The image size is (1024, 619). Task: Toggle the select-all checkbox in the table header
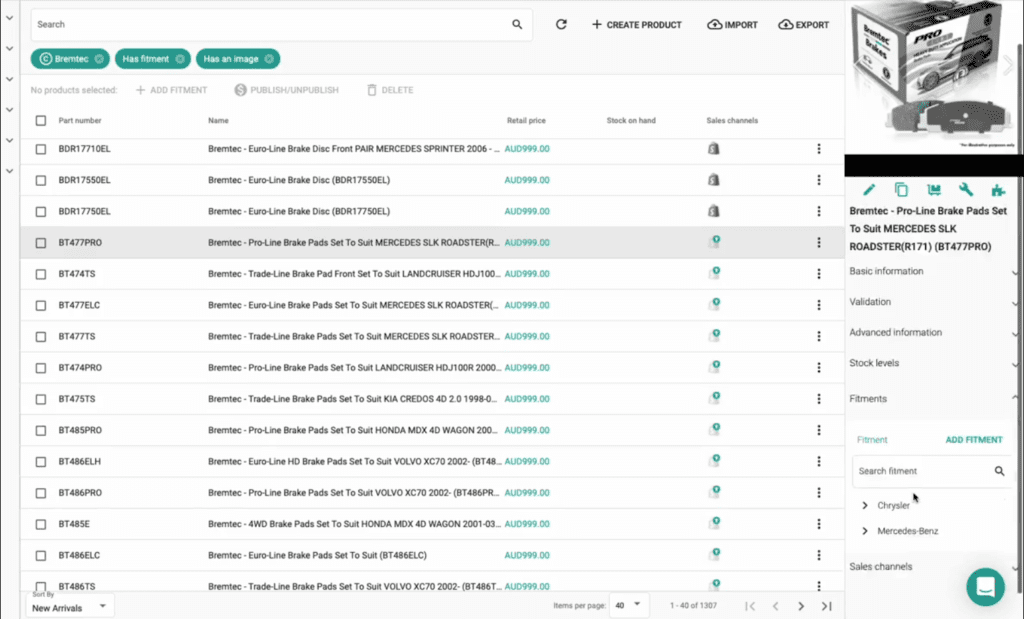pyautogui.click(x=40, y=120)
